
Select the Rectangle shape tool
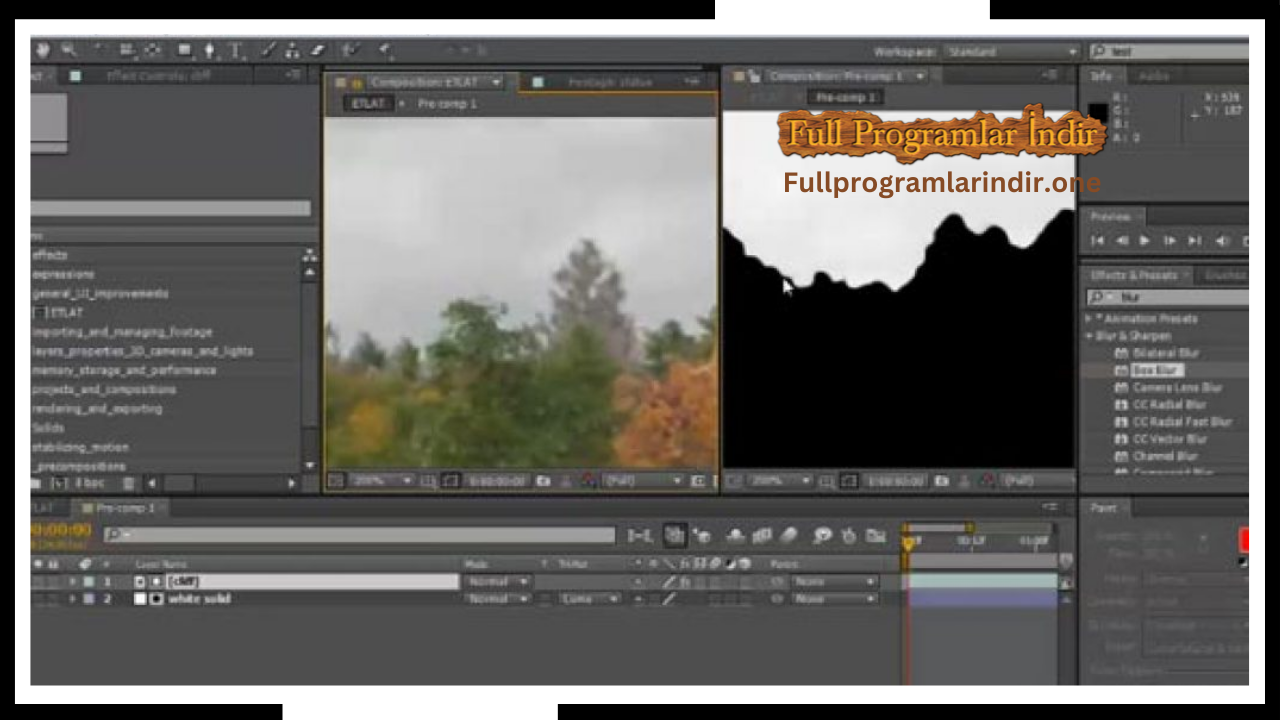pos(185,49)
